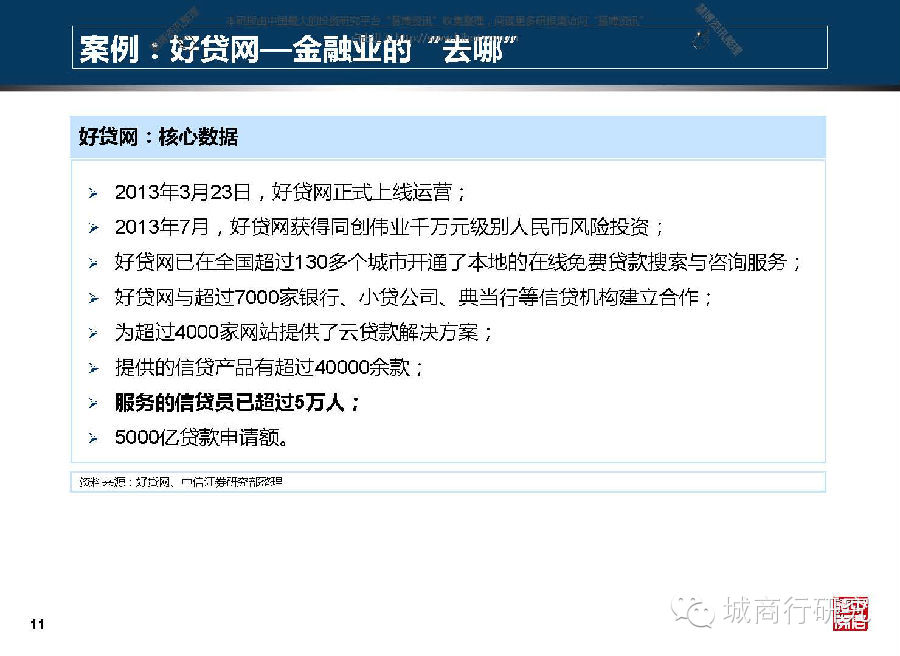Select the heading '好贷网：核心数据'

[158, 137]
